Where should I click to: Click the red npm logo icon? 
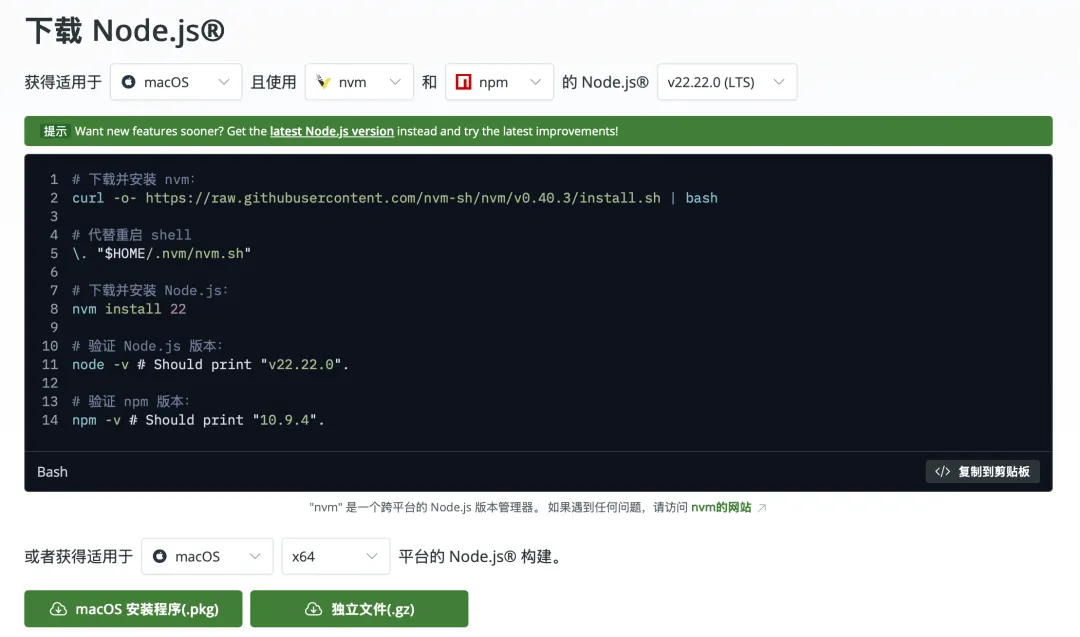pyautogui.click(x=464, y=82)
